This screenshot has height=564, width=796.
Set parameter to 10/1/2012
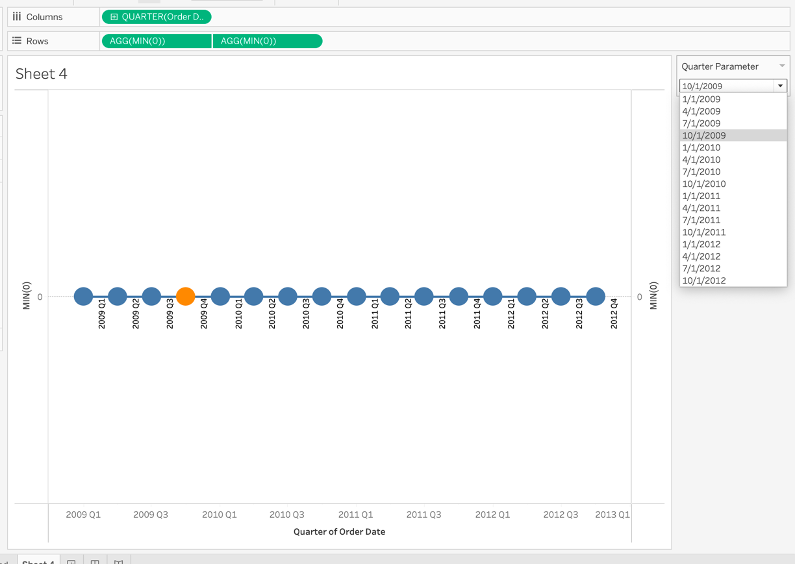pos(733,281)
